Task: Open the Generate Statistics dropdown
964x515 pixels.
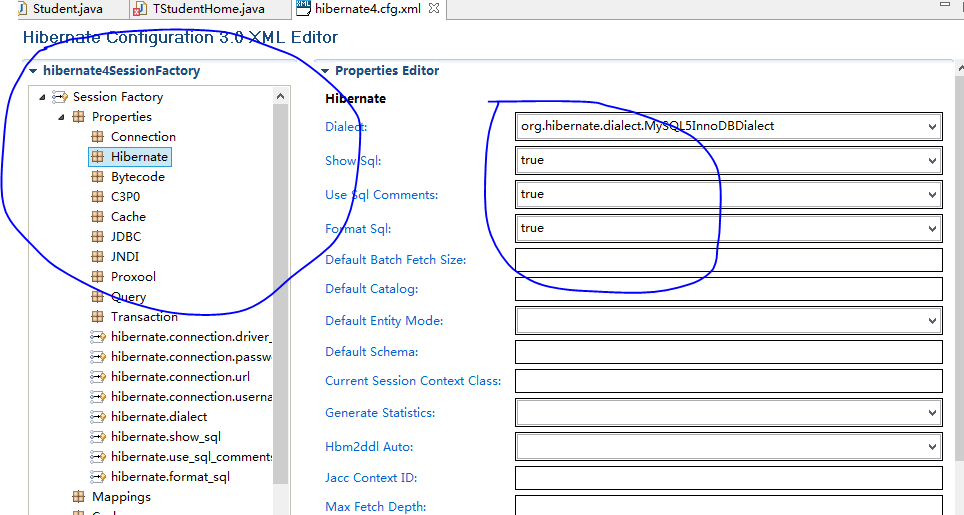Action: pyautogui.click(x=932, y=413)
